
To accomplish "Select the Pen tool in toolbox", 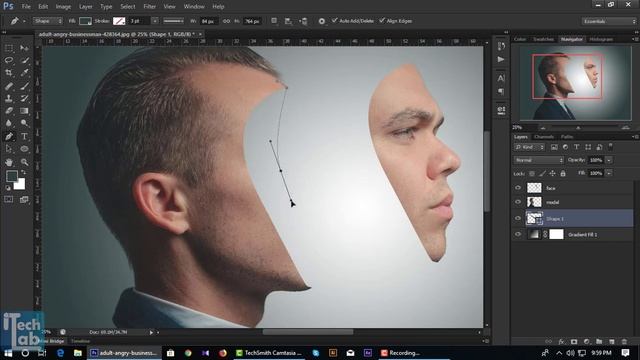I will pos(9,136).
